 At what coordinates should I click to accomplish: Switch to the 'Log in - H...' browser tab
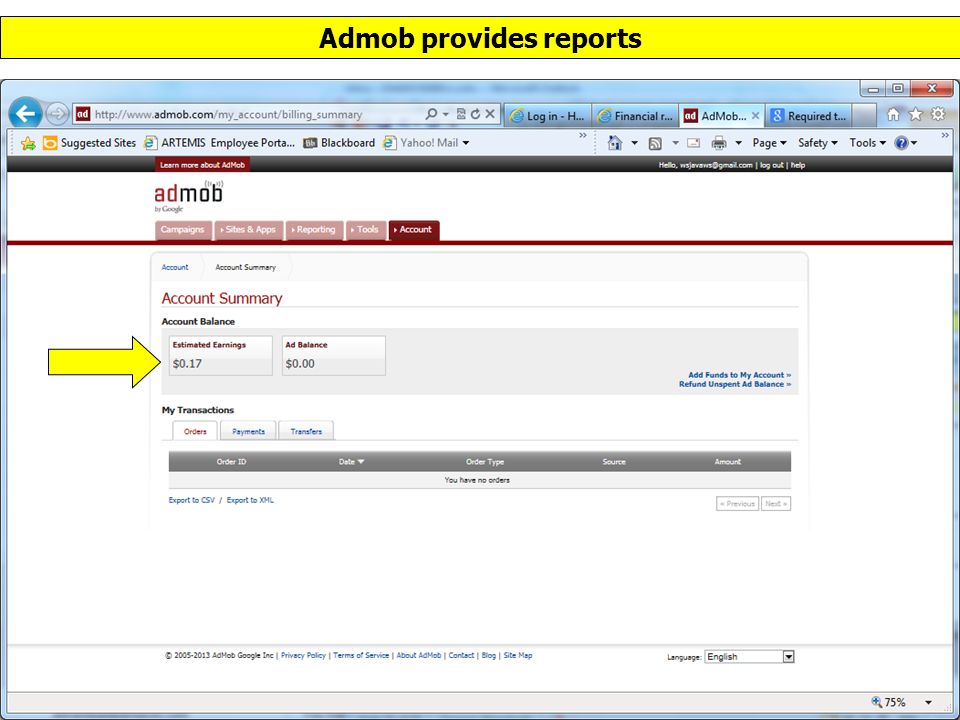548,116
